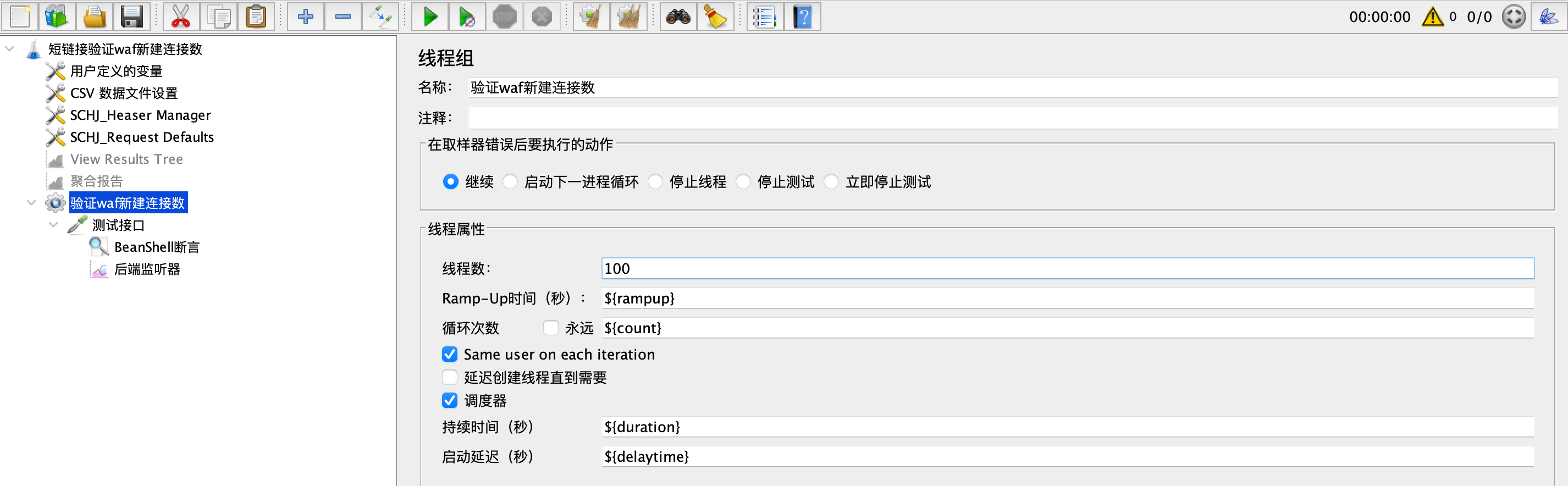Viewport: 1568px width, 486px height.
Task: Click the 0/0 thread counter
Action: click(1479, 17)
